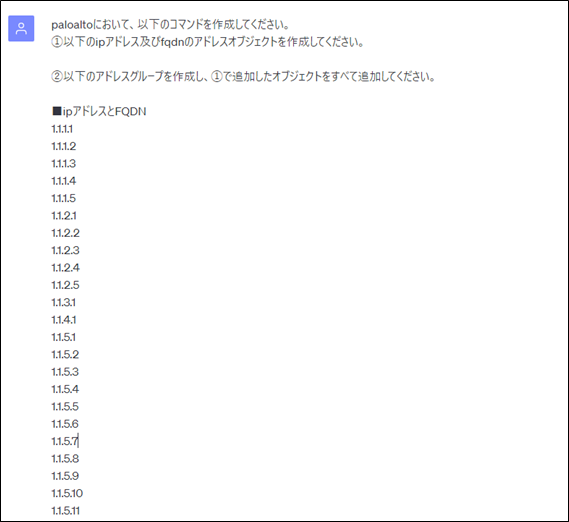Click the ■ipアドレスとFQDN heading

(x=99, y=111)
